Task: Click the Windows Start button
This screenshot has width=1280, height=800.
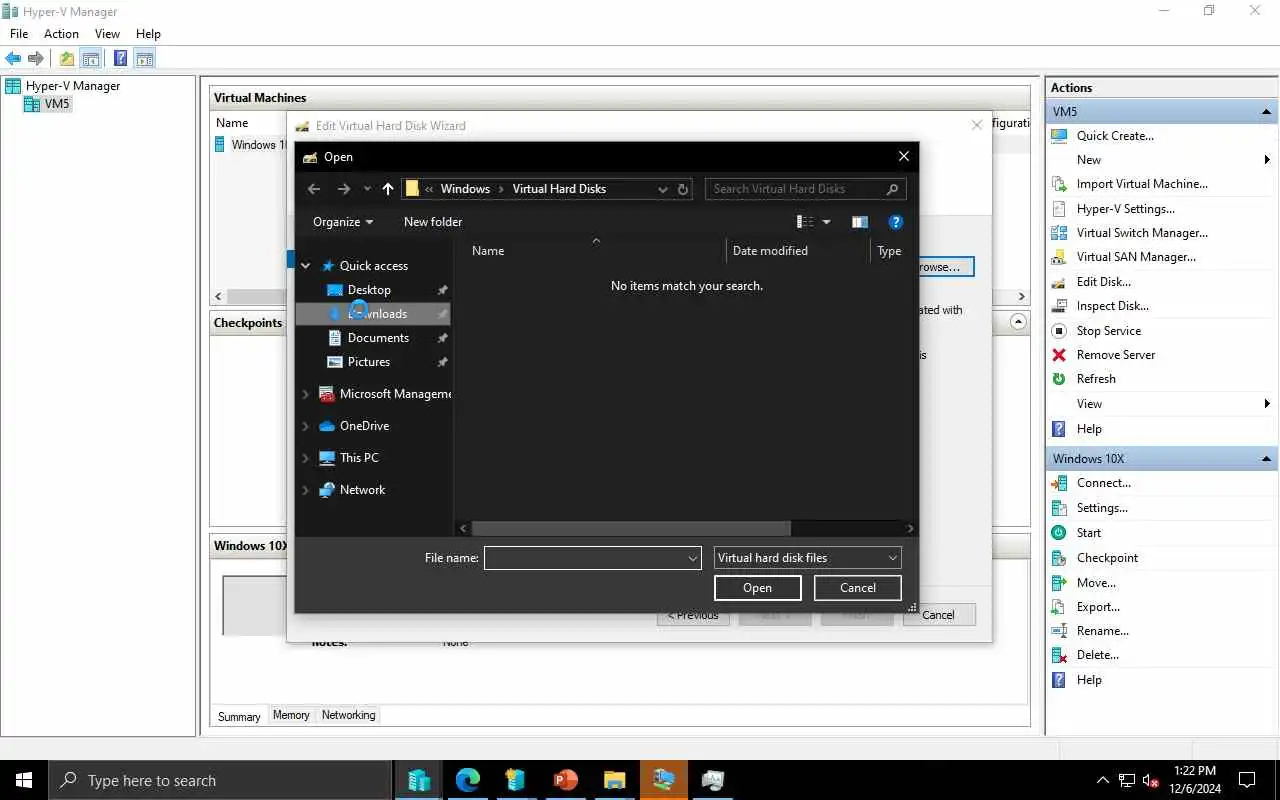Action: pyautogui.click(x=24, y=780)
